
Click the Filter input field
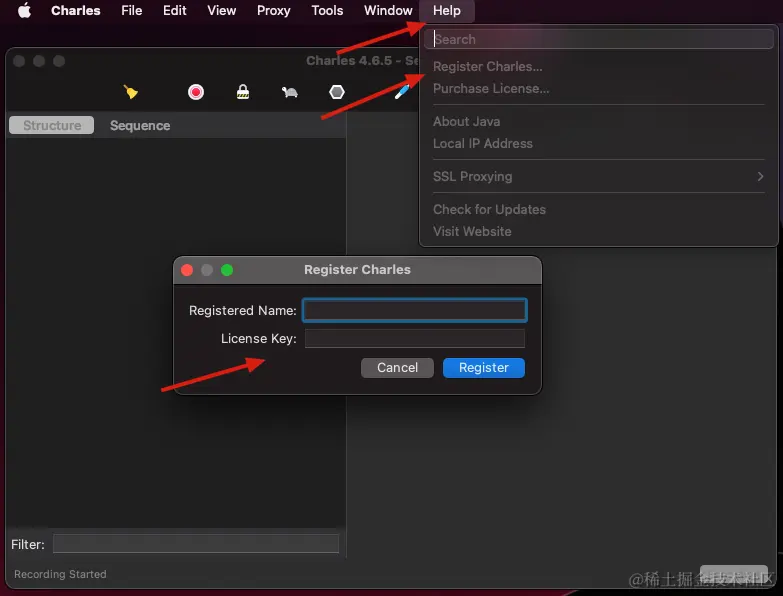(x=196, y=544)
